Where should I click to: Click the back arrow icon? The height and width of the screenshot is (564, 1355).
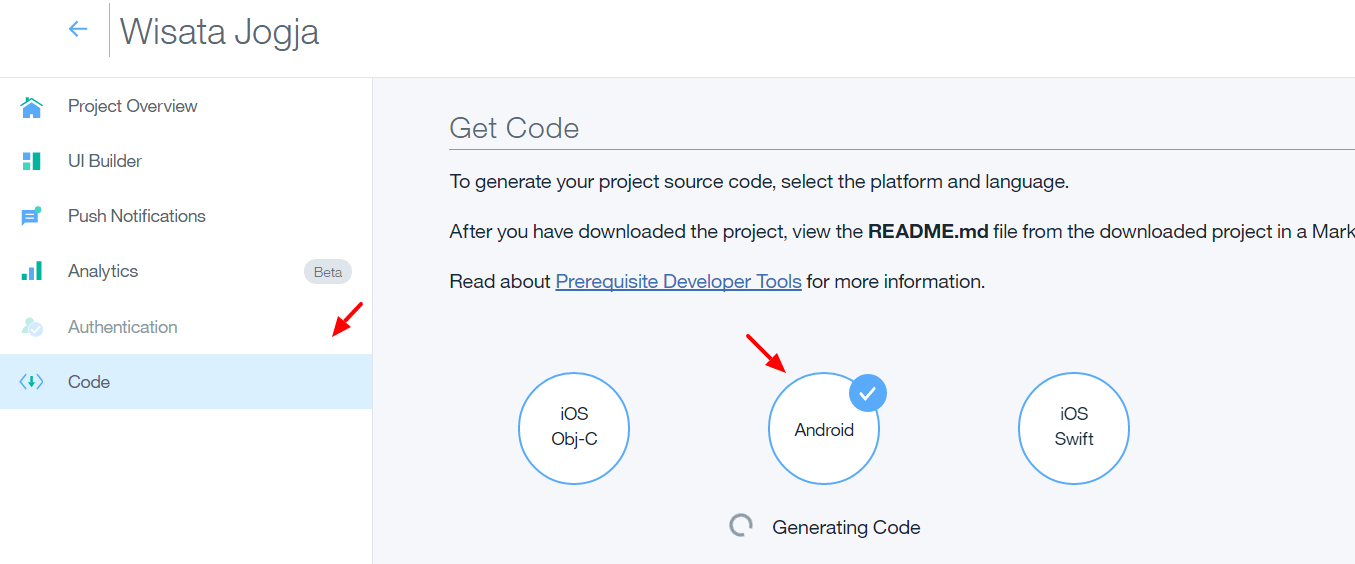pos(78,30)
